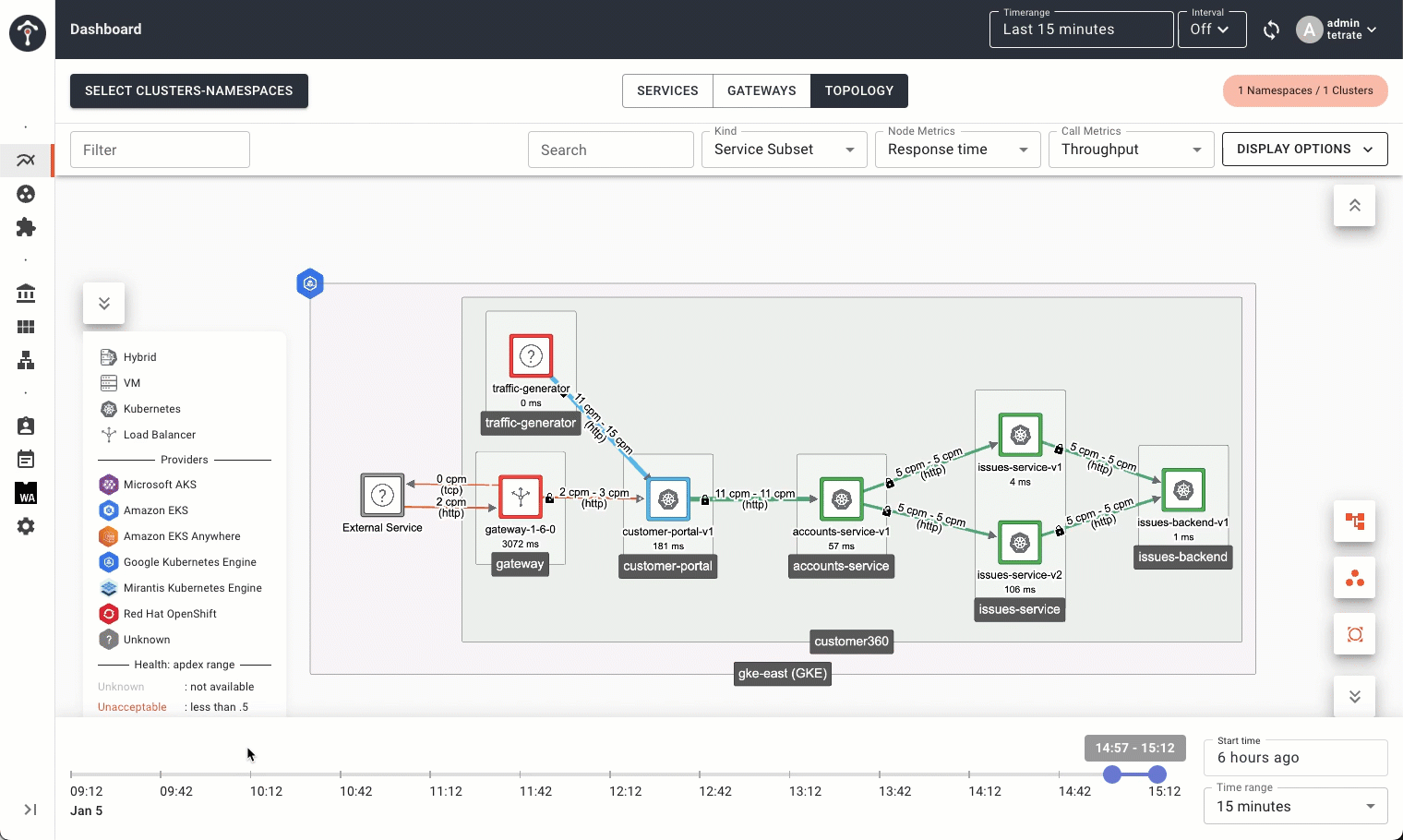Open the Node Metrics dropdown
This screenshot has width=1403, height=840.
957,150
